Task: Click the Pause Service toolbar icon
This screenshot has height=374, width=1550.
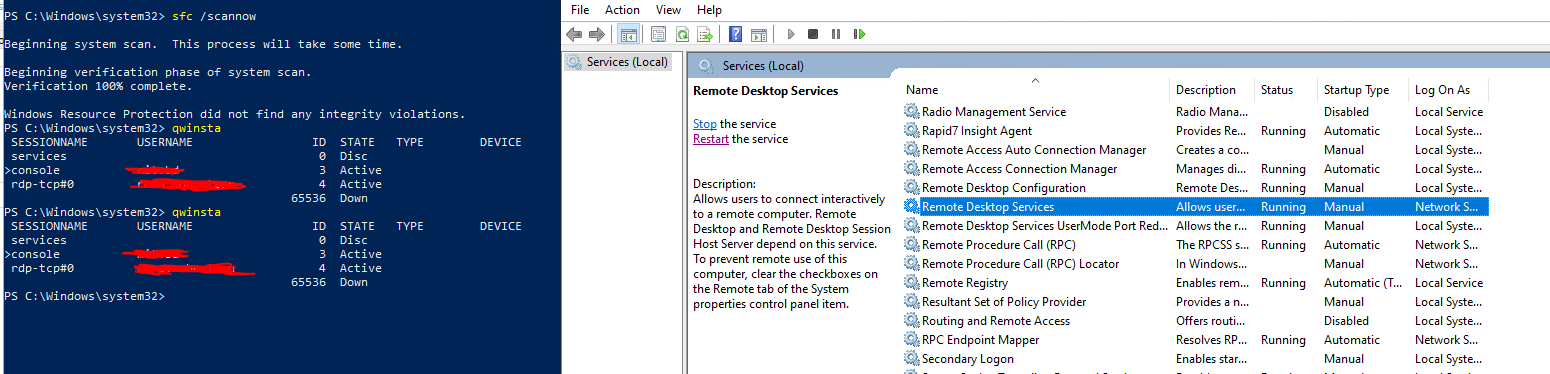Action: (836, 34)
